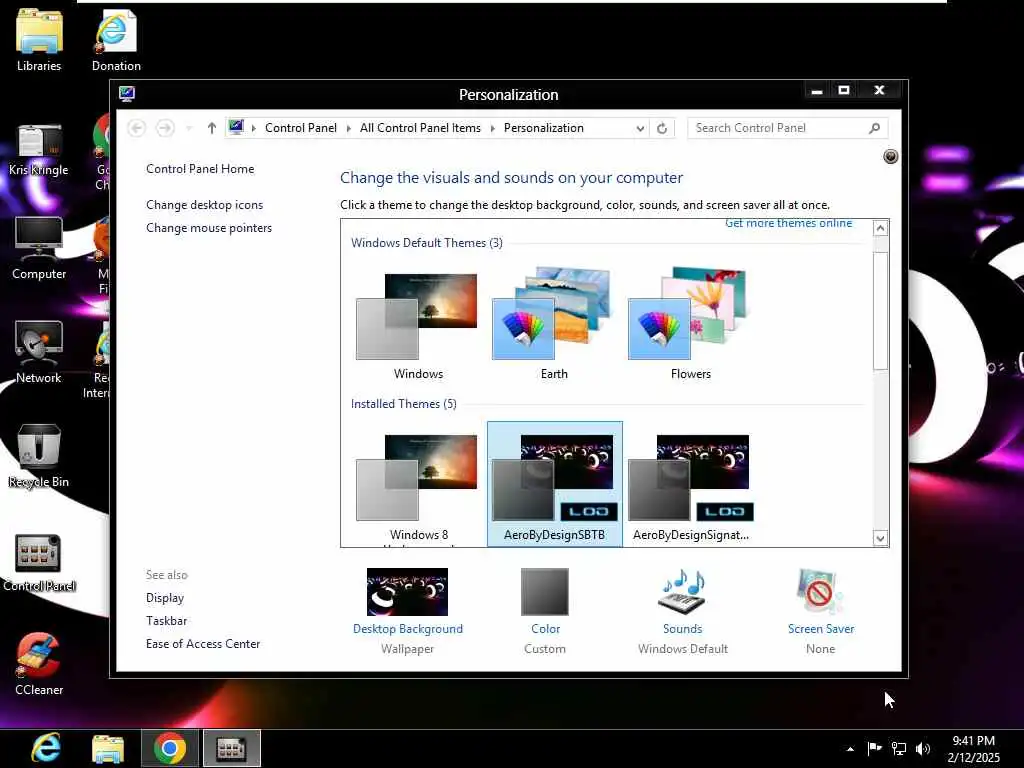
Task: Click the round help button
Action: [x=890, y=156]
